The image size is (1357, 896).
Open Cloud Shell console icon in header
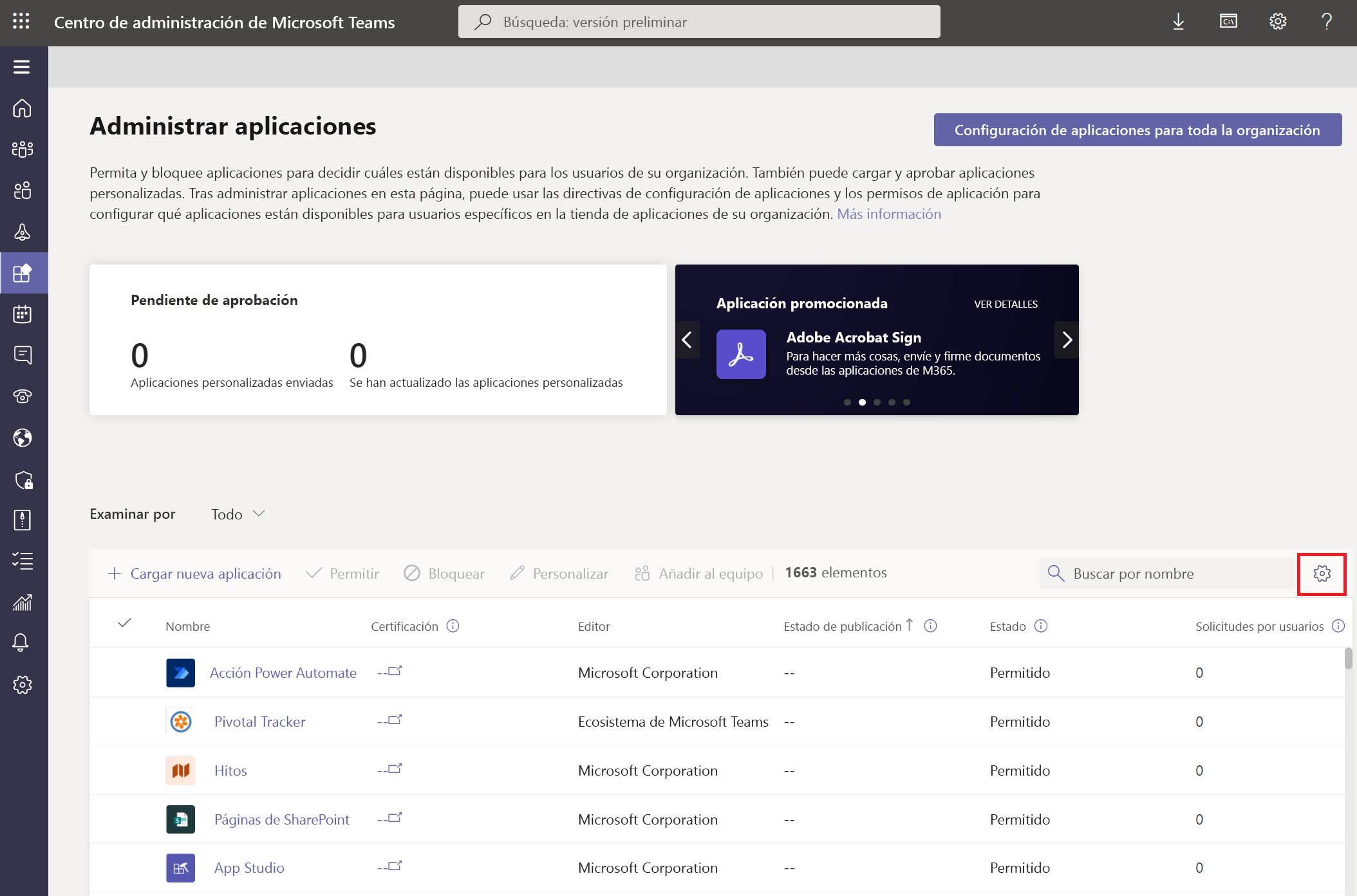coord(1228,21)
